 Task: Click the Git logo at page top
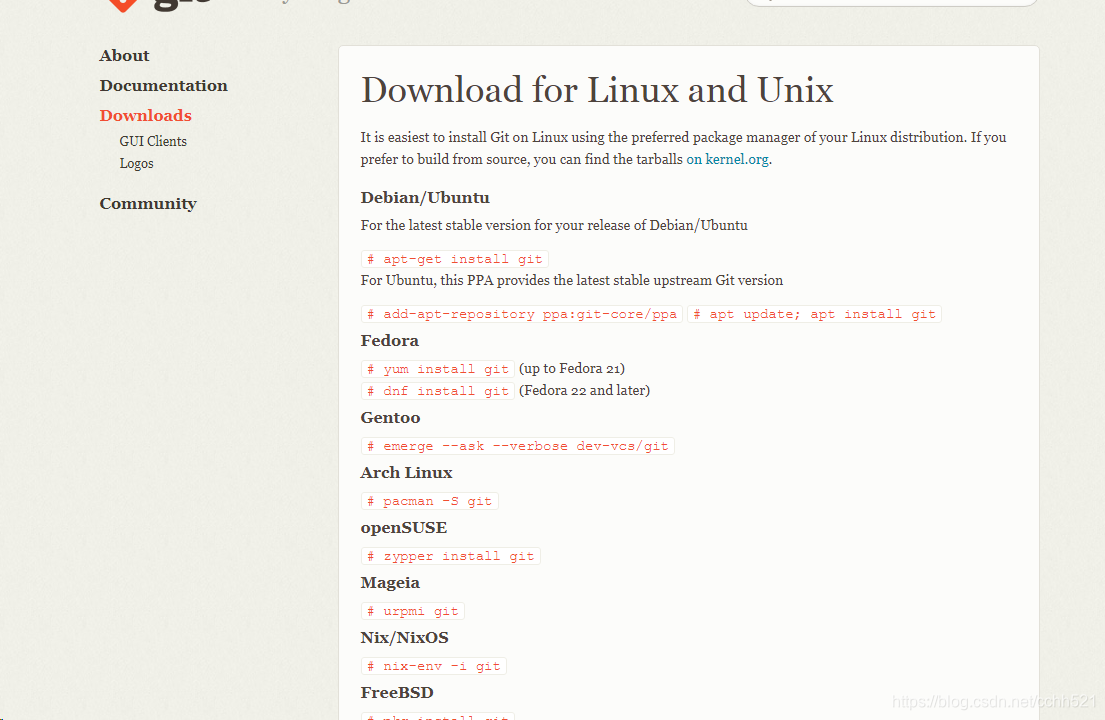point(159,6)
